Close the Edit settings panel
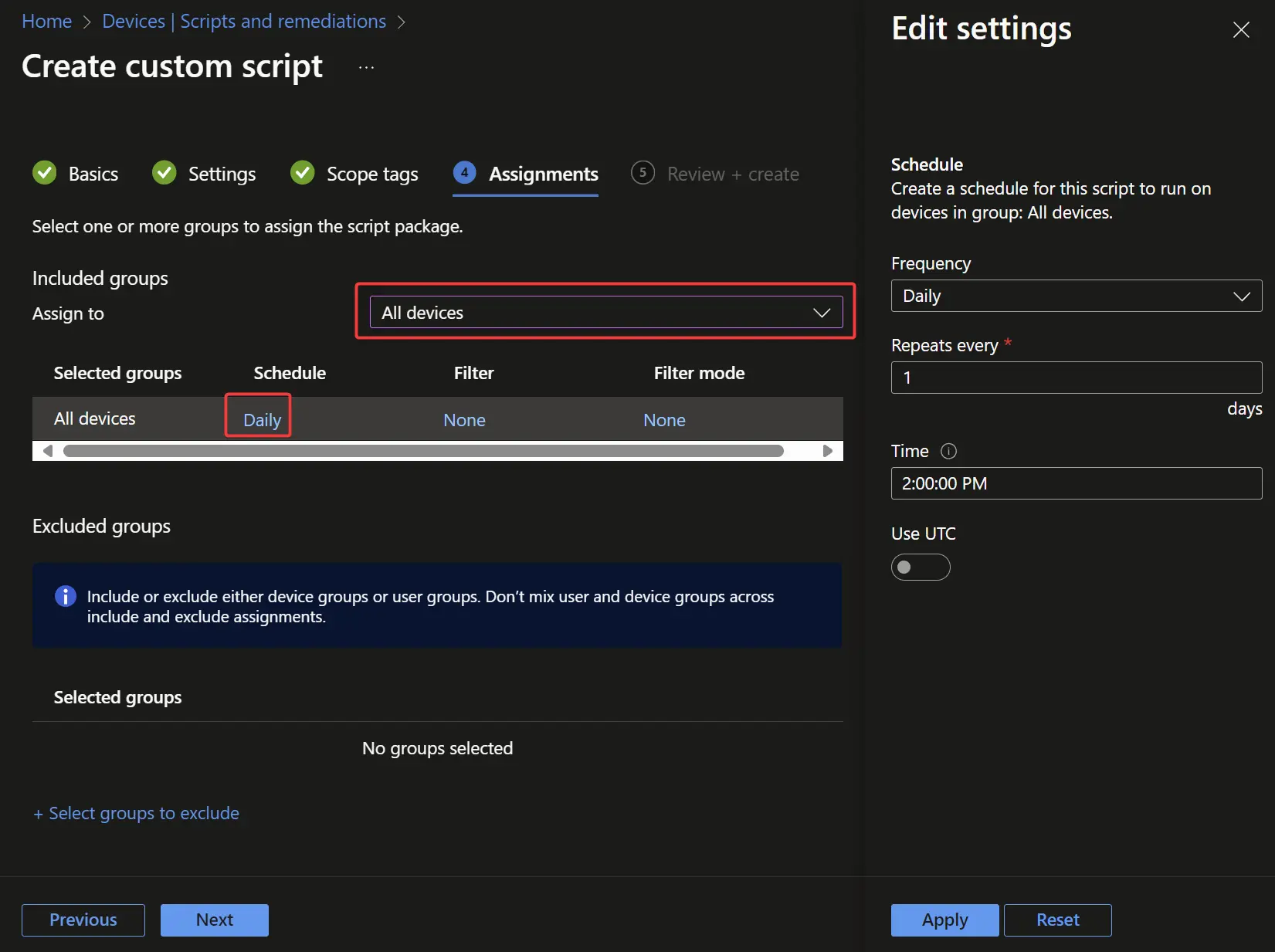The height and width of the screenshot is (952, 1275). click(x=1240, y=30)
